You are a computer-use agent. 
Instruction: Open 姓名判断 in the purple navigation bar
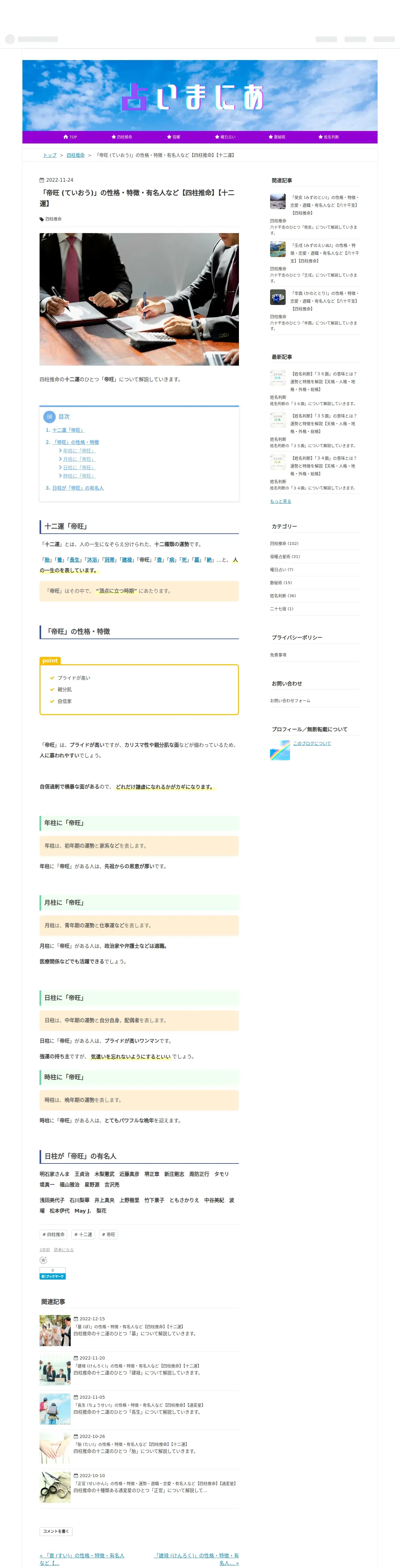[328, 137]
